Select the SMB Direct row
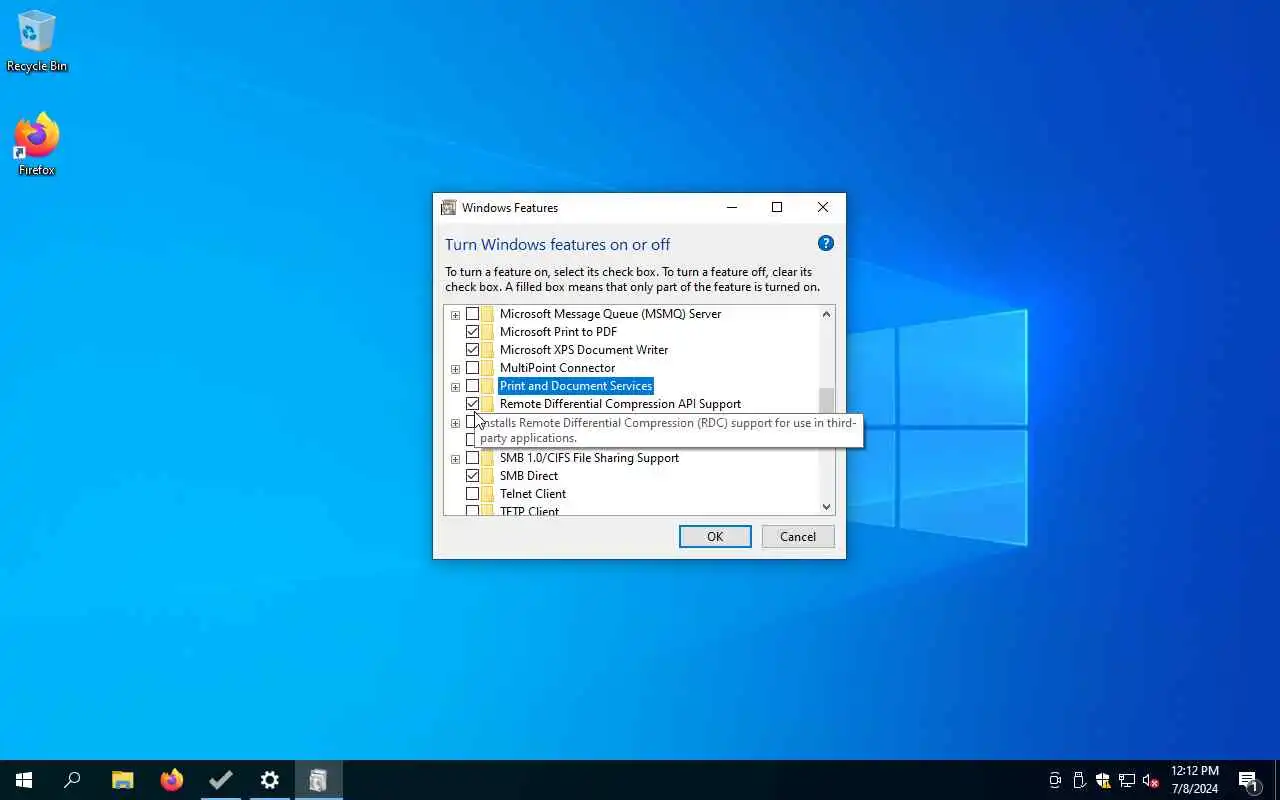The image size is (1280, 800). point(529,476)
